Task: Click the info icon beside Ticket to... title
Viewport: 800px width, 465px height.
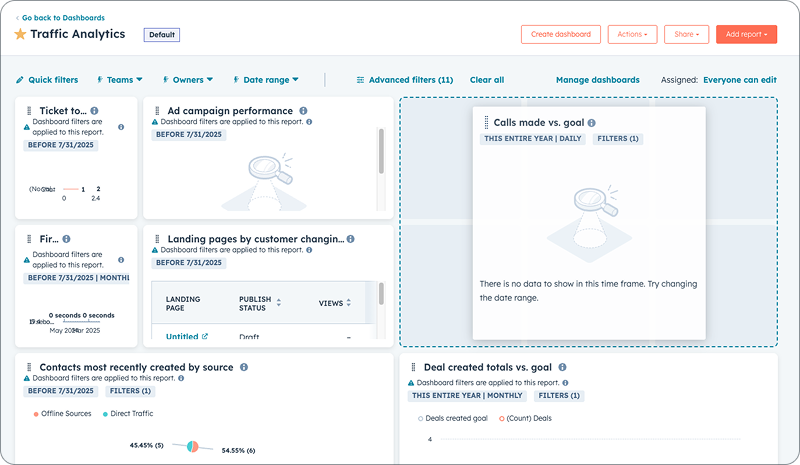Action: click(94, 111)
